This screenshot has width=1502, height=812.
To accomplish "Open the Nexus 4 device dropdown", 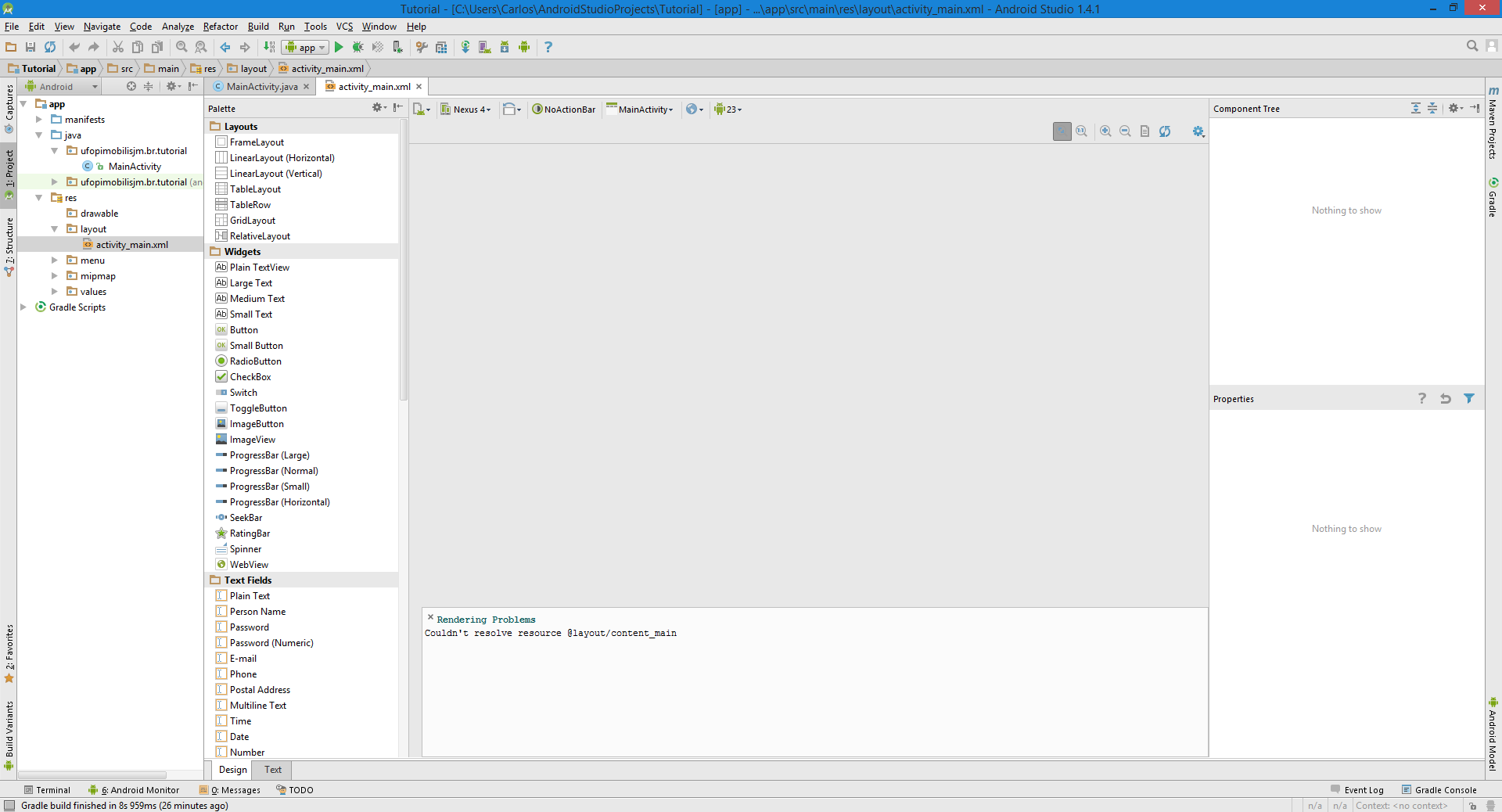I will [x=466, y=109].
